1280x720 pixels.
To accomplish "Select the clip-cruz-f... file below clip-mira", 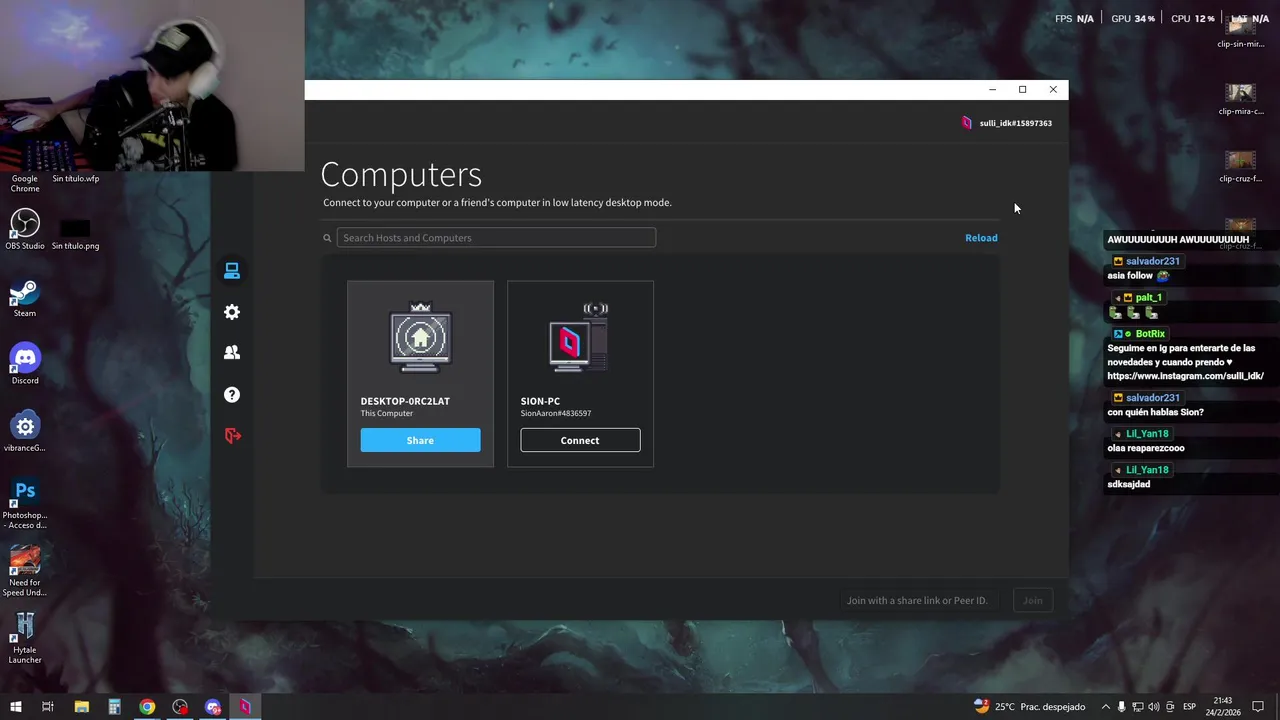I will [1241, 167].
